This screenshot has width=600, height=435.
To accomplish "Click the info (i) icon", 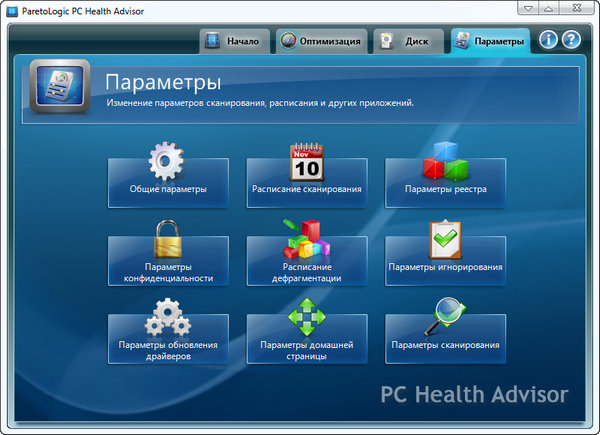I will [548, 41].
